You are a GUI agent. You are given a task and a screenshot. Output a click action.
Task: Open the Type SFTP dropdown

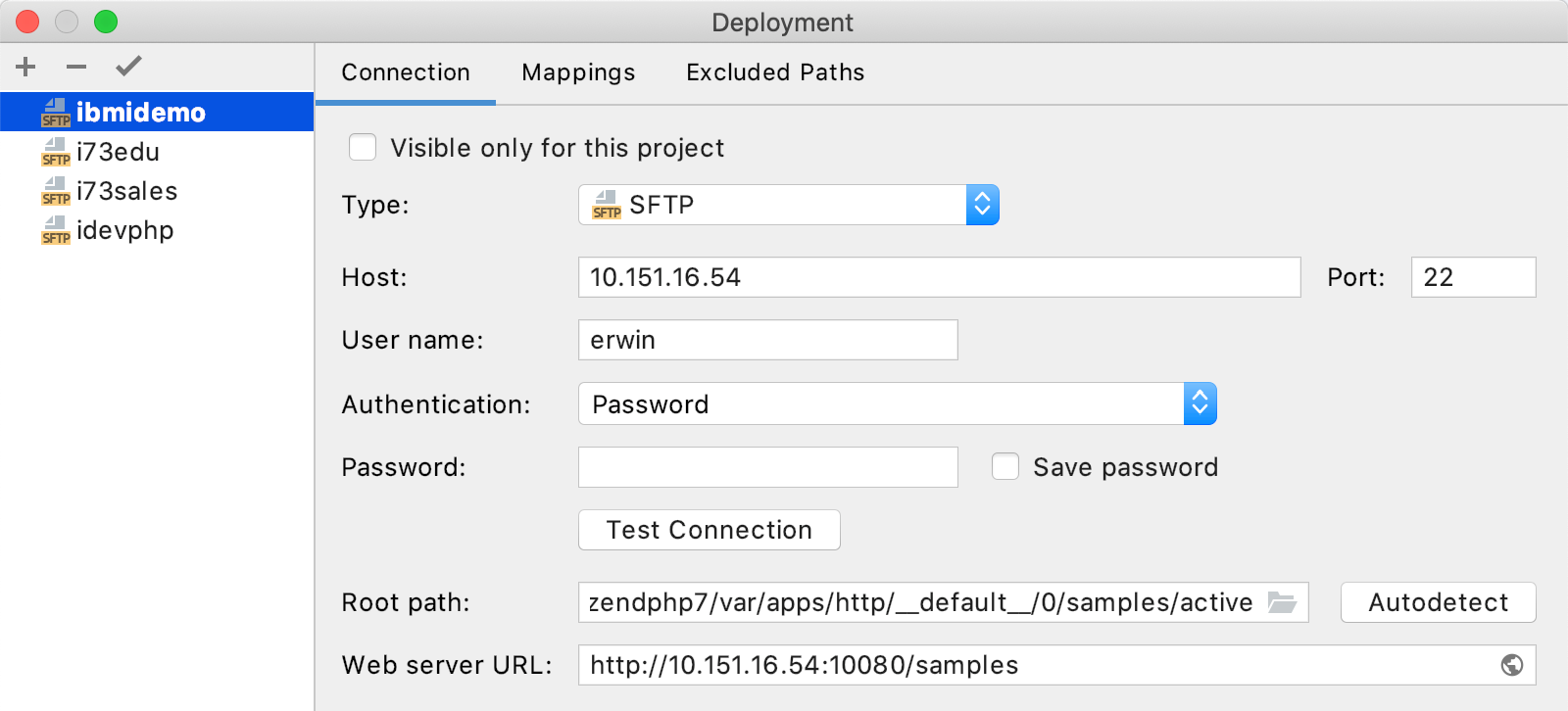tap(789, 205)
